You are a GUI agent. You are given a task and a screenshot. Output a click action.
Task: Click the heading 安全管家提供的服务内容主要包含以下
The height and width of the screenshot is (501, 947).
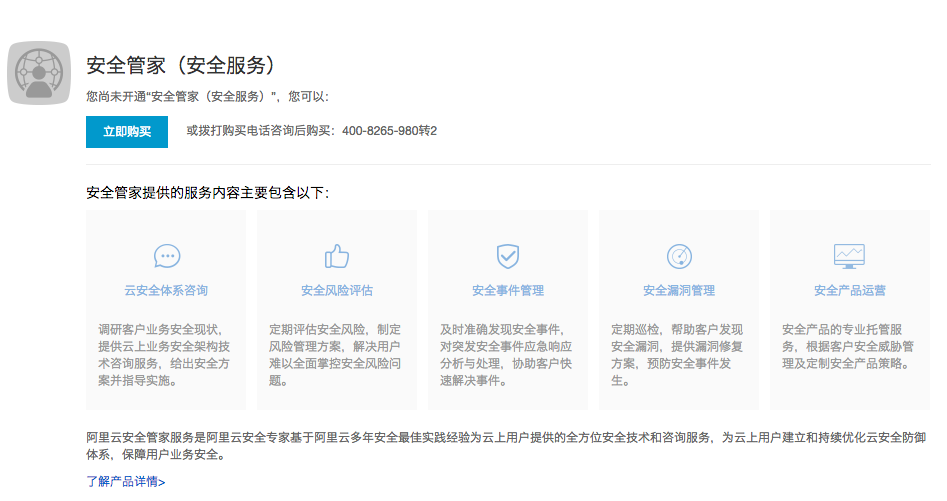tap(205, 193)
